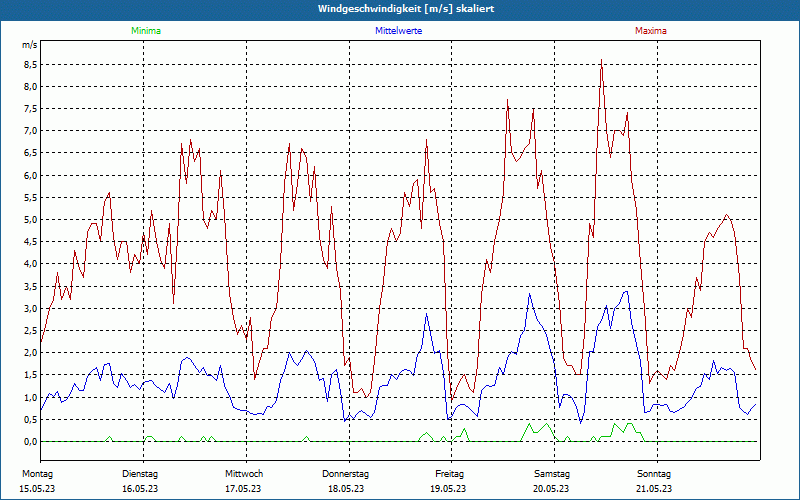The image size is (800, 500).
Task: Click the red Maxima peak above 8,5 on Samstag
Action: point(602,60)
